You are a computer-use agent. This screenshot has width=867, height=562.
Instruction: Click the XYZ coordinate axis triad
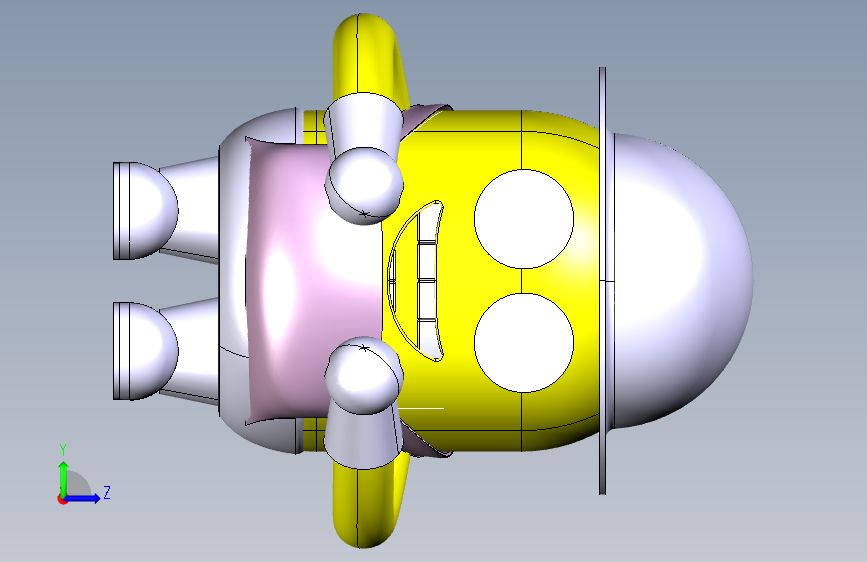[x=83, y=475]
